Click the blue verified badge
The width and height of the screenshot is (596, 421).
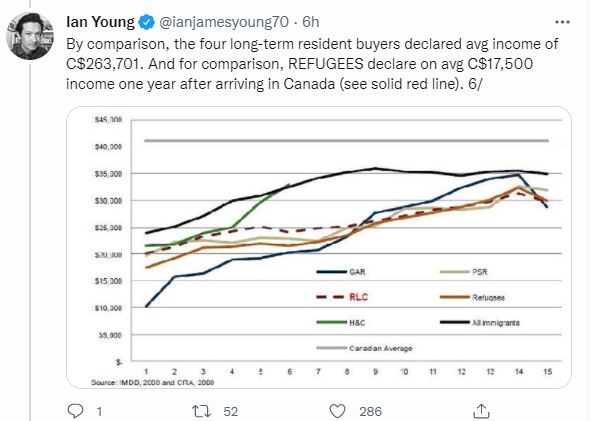(146, 22)
